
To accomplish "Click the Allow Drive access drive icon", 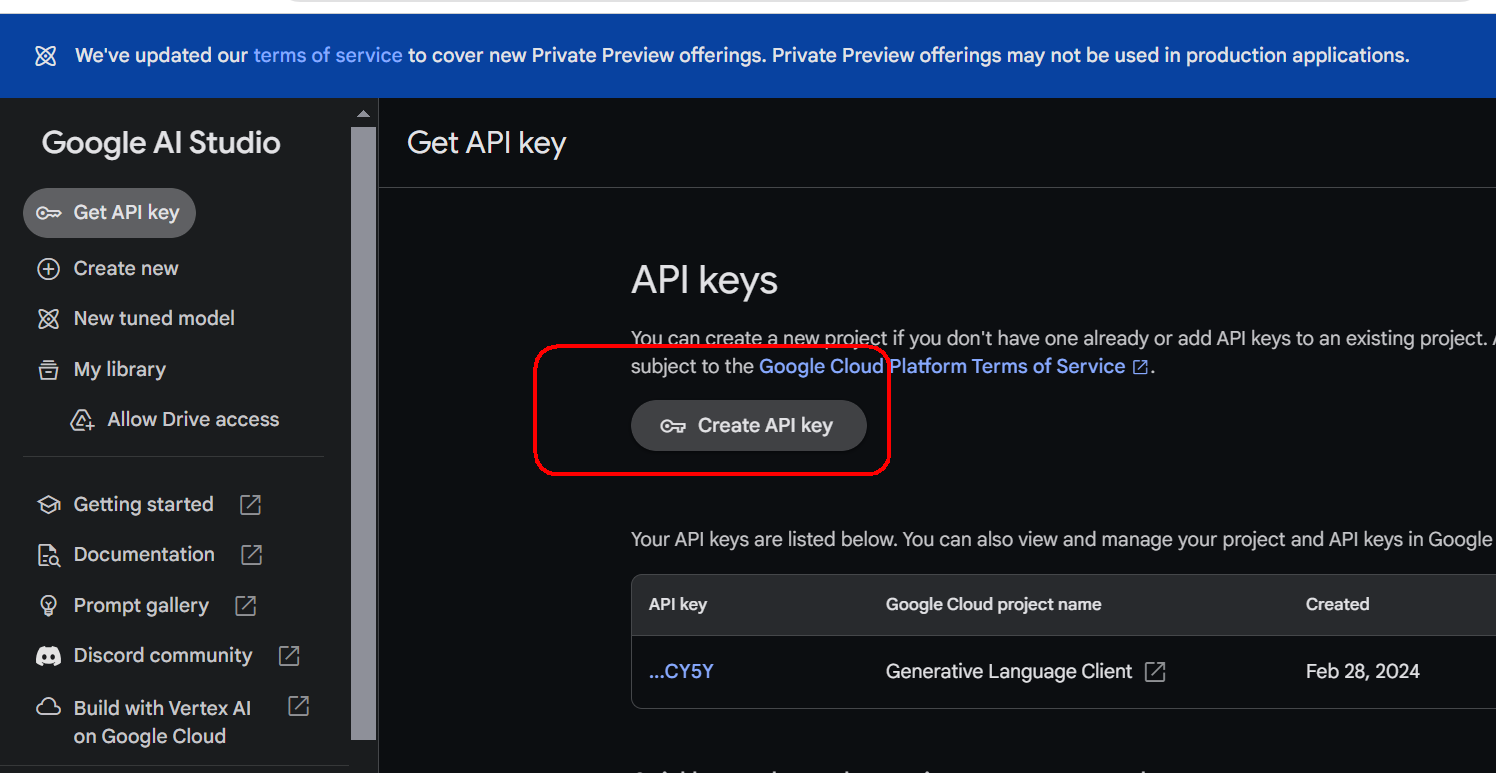I will coord(82,420).
